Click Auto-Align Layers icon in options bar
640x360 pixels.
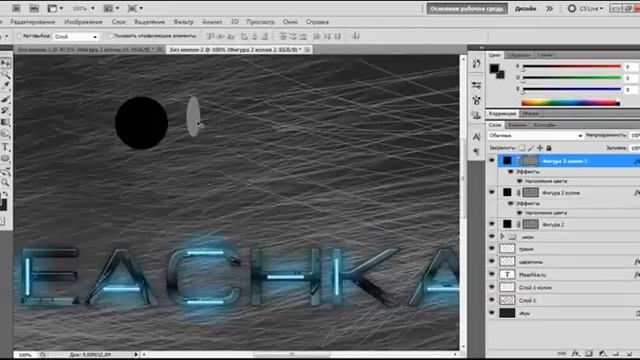pyautogui.click(x=356, y=36)
